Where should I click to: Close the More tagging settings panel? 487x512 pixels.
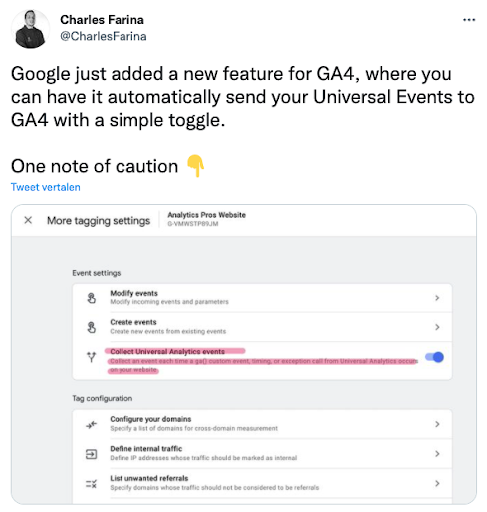click(28, 220)
